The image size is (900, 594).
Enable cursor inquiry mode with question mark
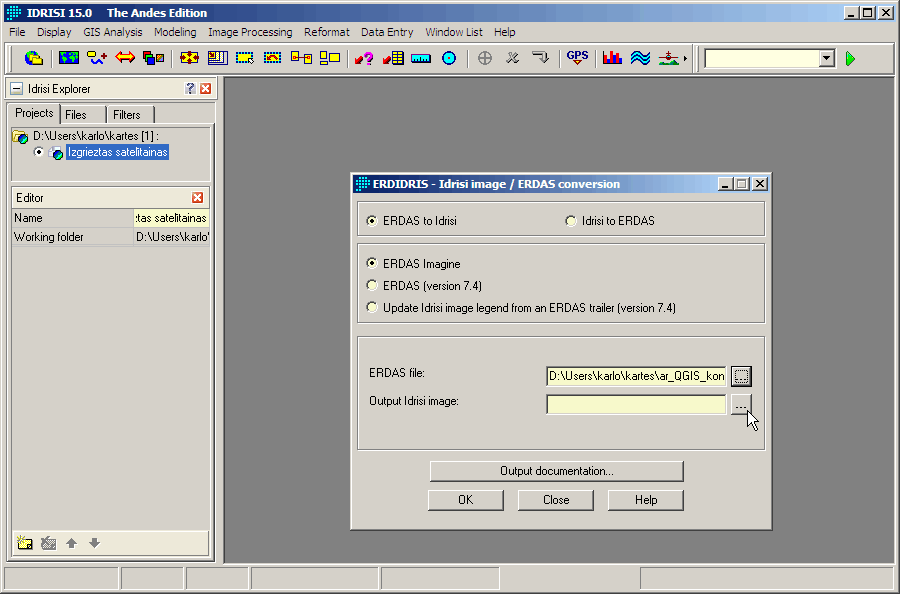(364, 58)
